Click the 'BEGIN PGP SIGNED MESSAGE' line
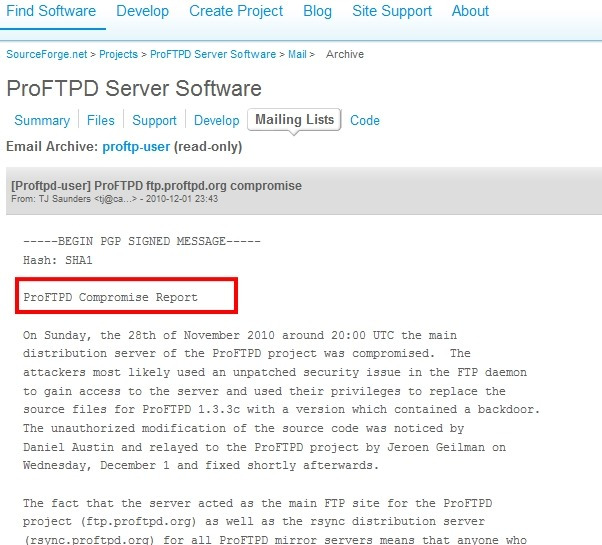 [142, 241]
